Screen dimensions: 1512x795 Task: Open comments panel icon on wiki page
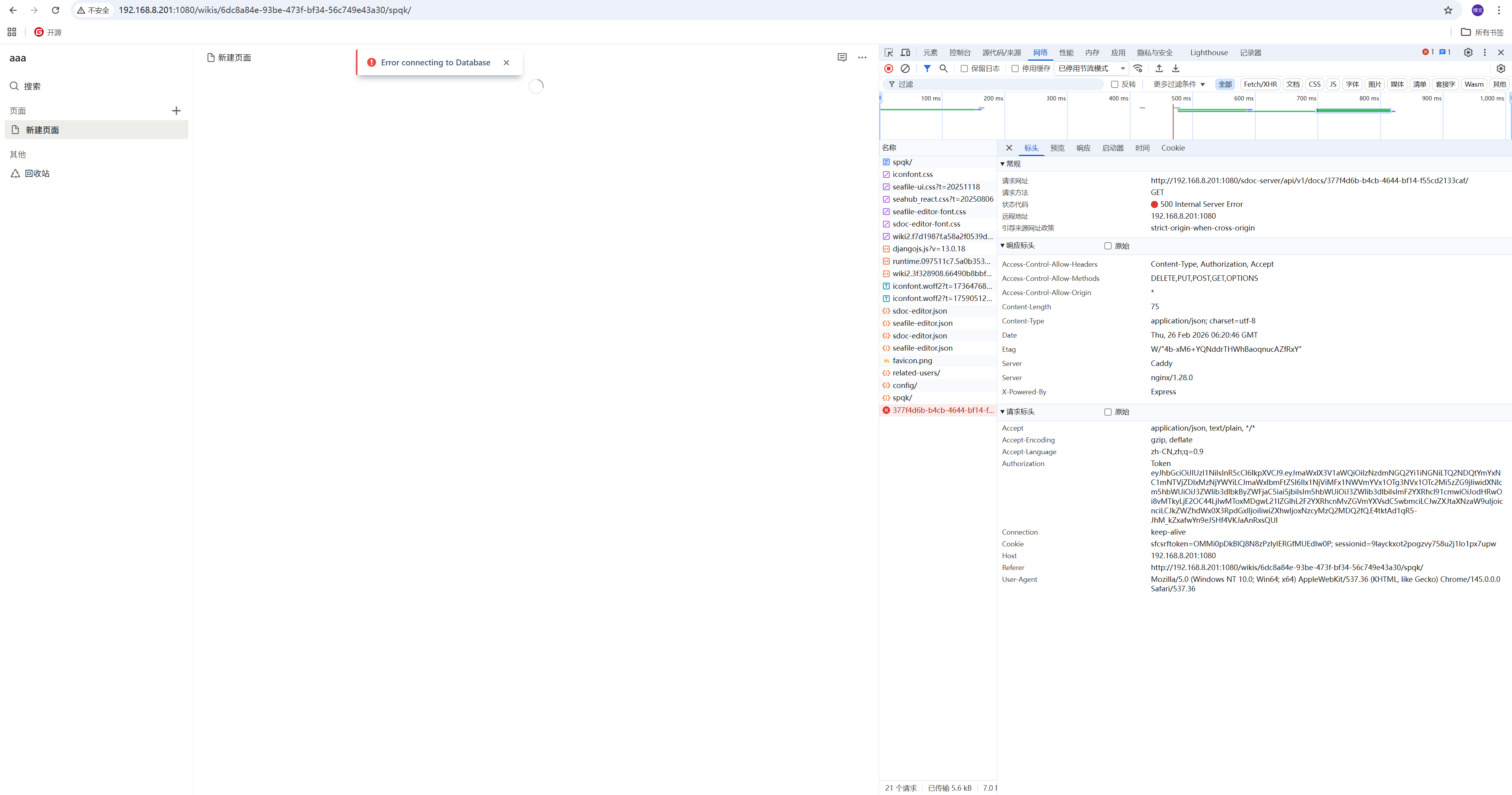coord(842,58)
